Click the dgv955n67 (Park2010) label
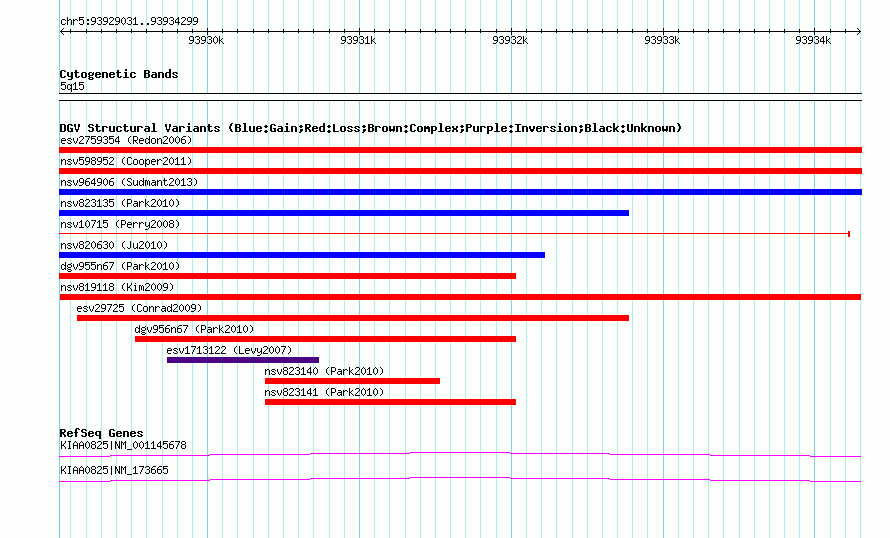Screen dimensions: 890x538 (x=120, y=266)
